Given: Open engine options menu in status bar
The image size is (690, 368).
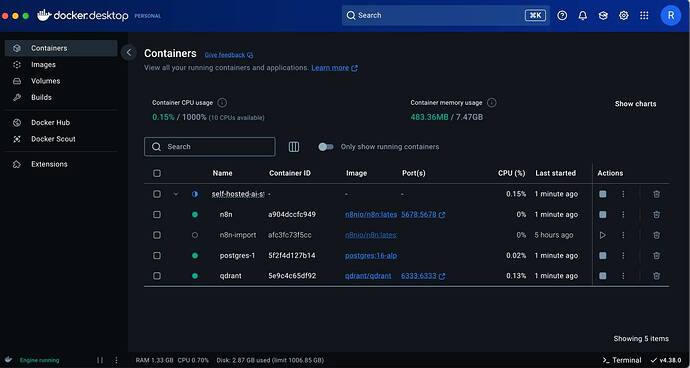Looking at the screenshot, I should pyautogui.click(x=116, y=360).
